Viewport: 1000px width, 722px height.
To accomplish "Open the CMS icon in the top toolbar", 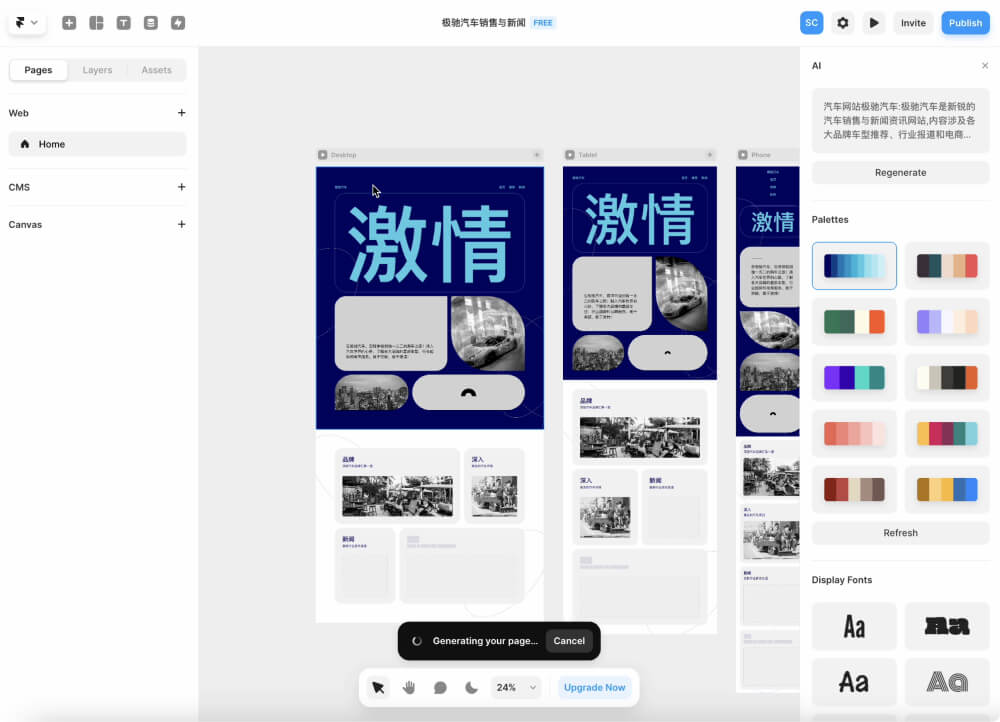I will click(x=150, y=22).
